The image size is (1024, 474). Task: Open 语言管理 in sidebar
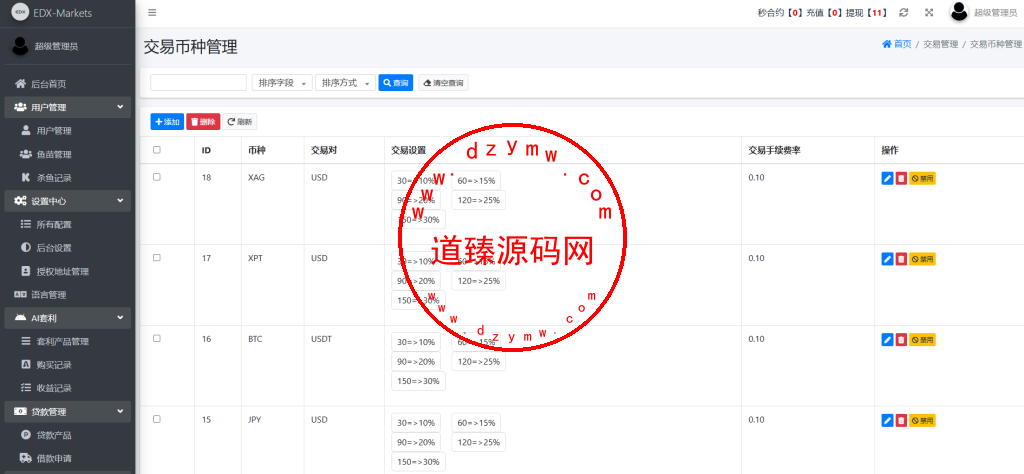67,294
